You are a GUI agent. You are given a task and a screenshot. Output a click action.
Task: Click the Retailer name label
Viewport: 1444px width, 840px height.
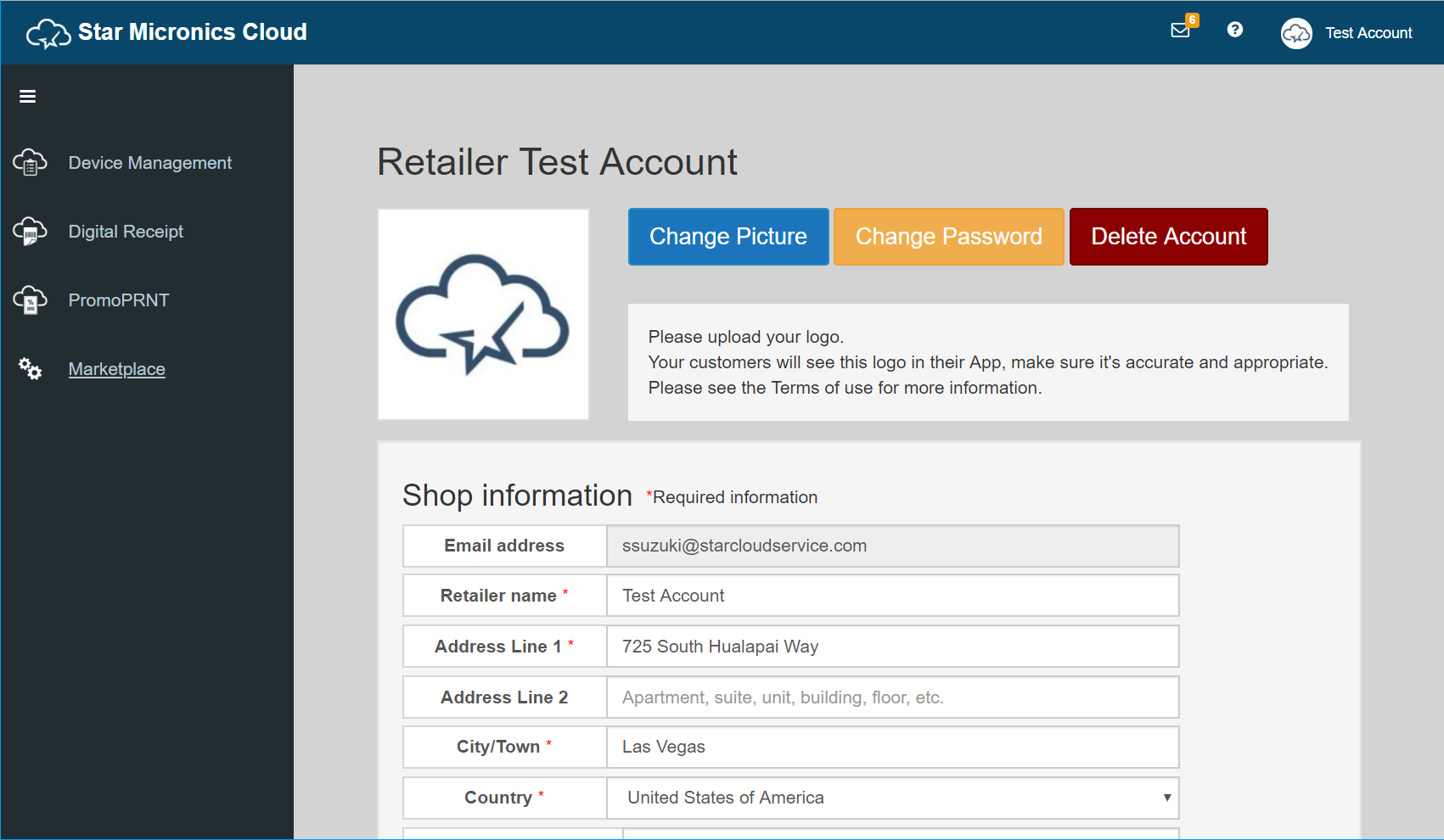pos(504,596)
